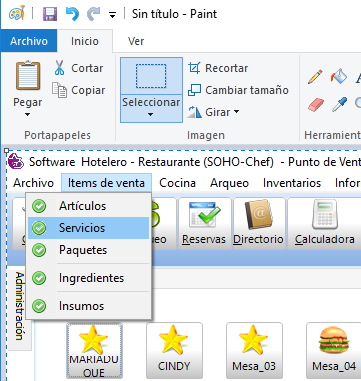The image size is (361, 381).
Task: Click the rectangular selection tool button
Action: click(151, 76)
